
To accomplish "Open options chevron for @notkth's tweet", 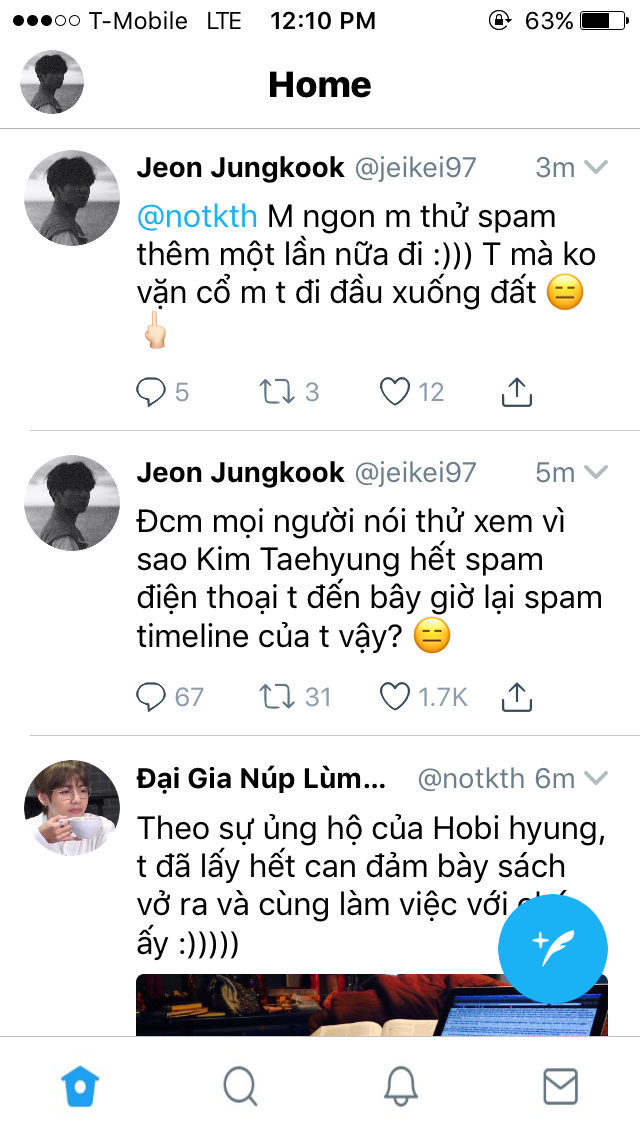I will pyautogui.click(x=596, y=779).
